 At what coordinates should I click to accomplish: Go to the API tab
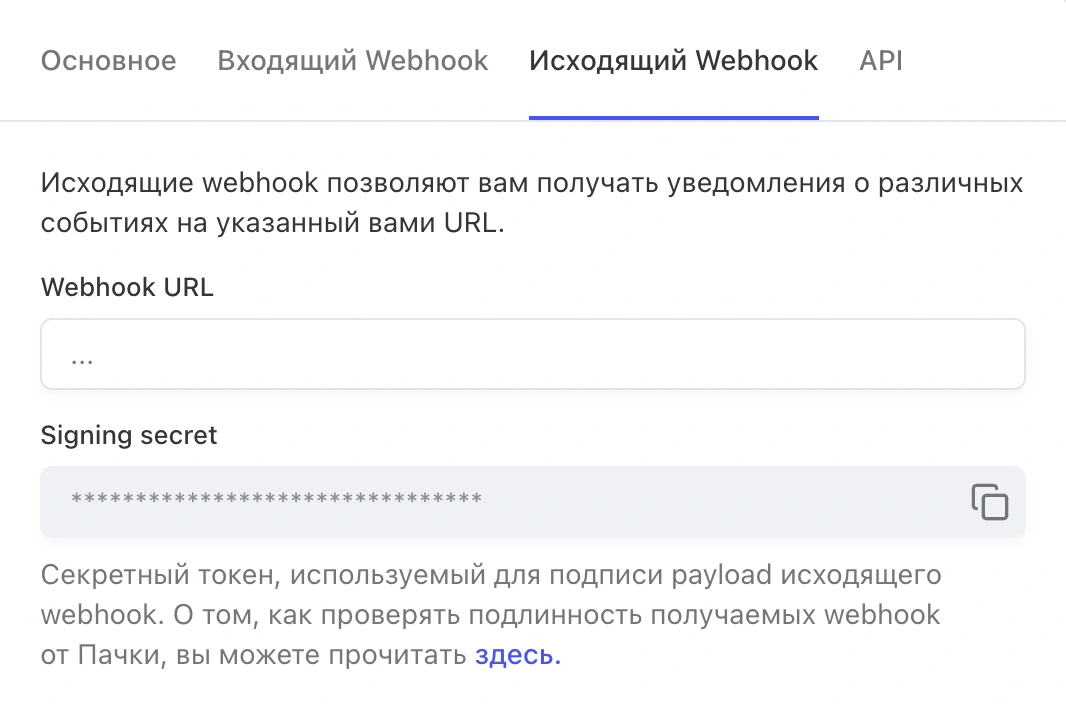tap(881, 61)
